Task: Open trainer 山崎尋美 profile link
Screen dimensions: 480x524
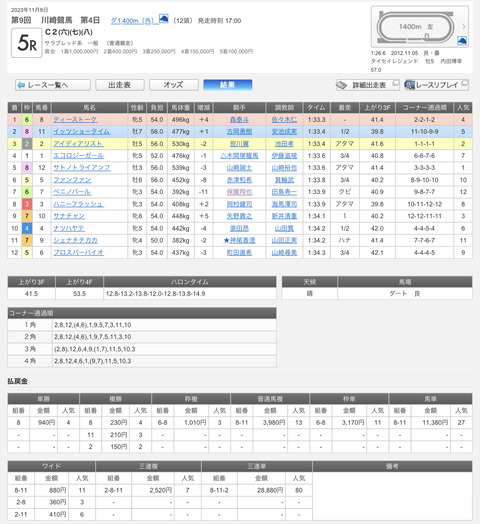Action: click(x=284, y=253)
